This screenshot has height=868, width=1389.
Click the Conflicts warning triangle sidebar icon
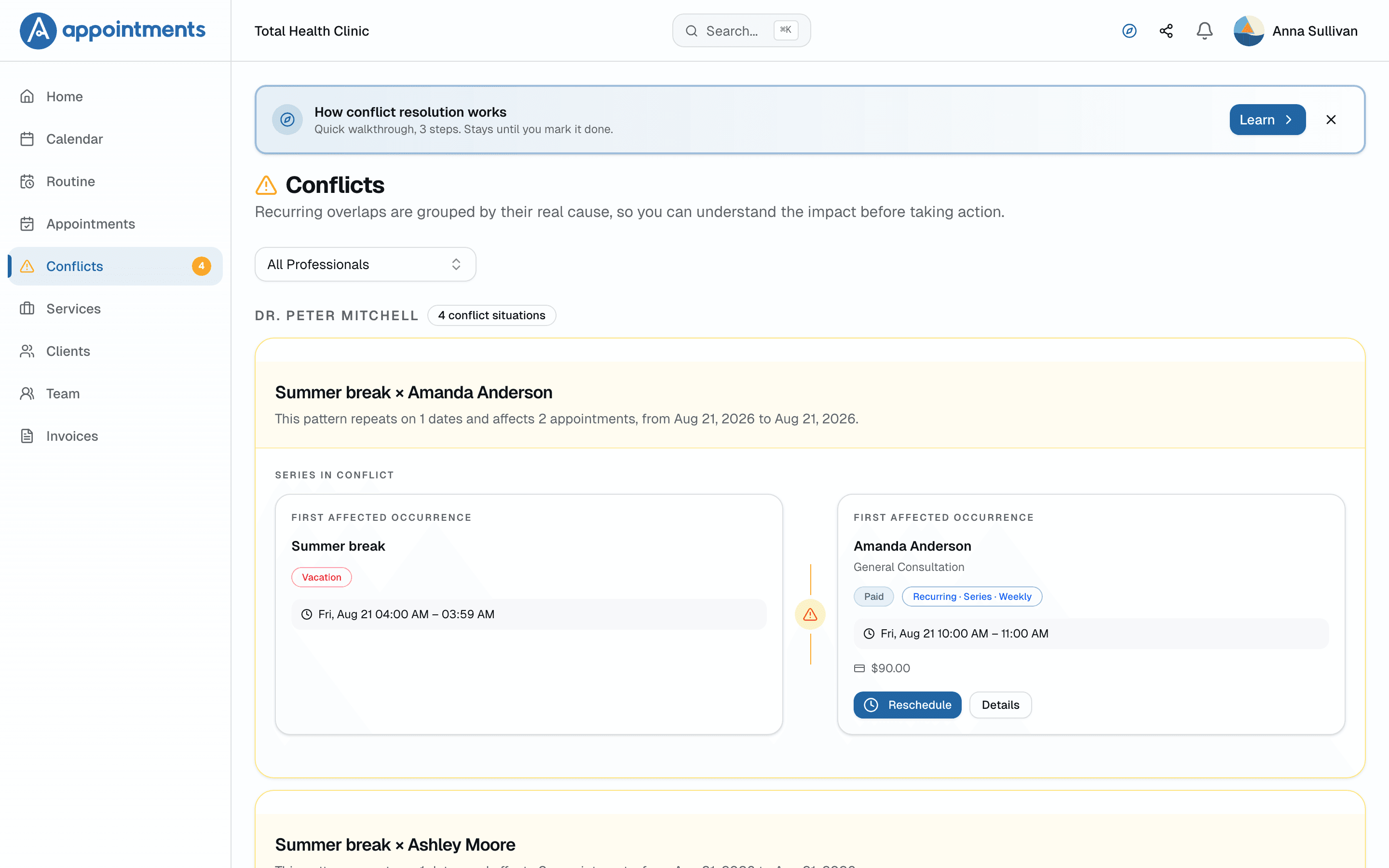(x=27, y=266)
